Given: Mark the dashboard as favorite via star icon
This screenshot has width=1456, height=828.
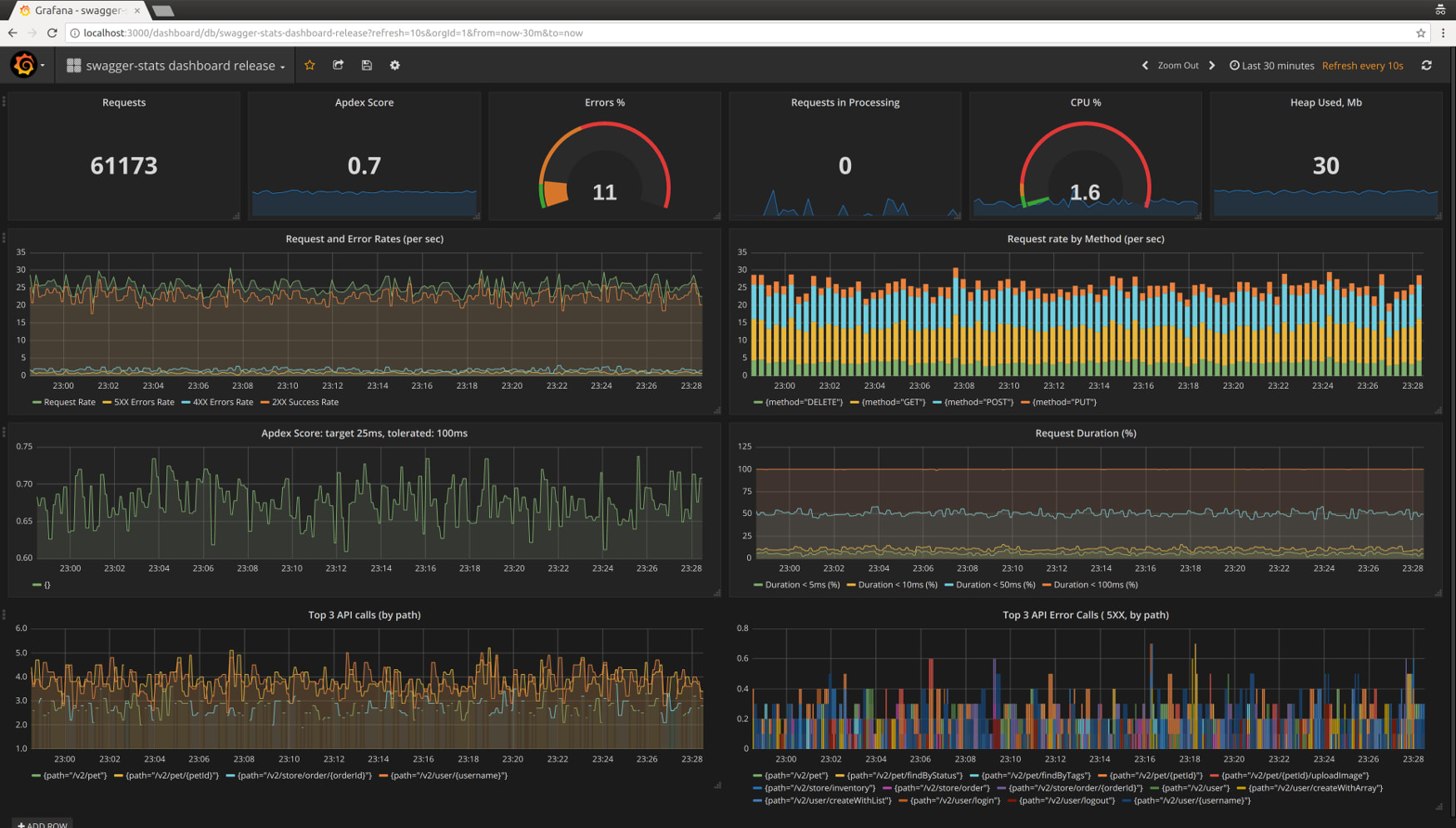Looking at the screenshot, I should pos(310,65).
